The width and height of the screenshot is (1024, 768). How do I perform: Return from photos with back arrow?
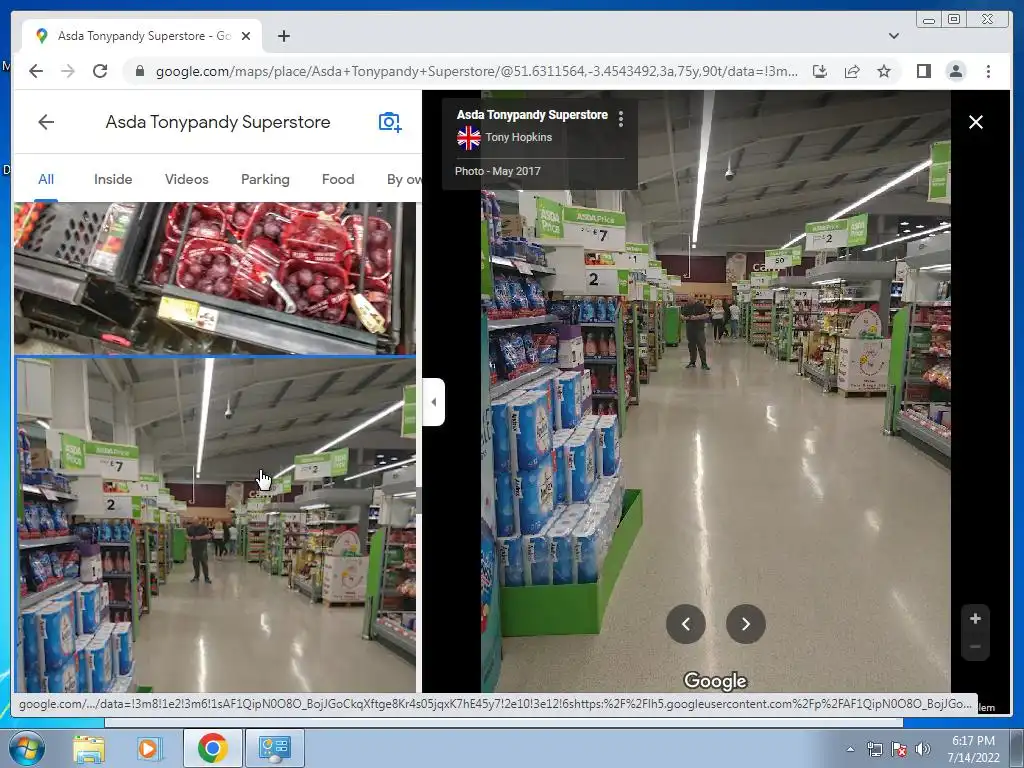pos(46,122)
